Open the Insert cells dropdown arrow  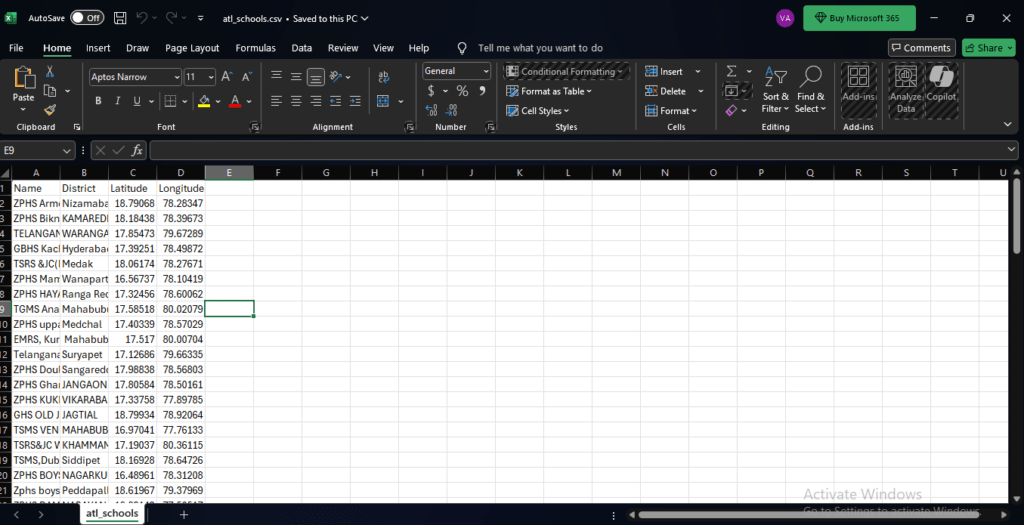coord(697,72)
